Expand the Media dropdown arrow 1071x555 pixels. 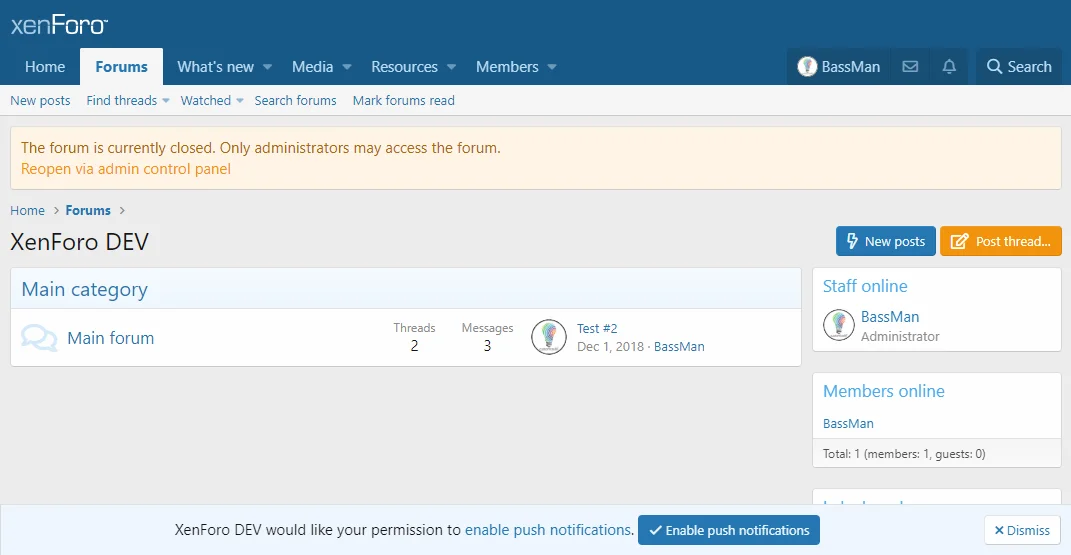(x=347, y=67)
